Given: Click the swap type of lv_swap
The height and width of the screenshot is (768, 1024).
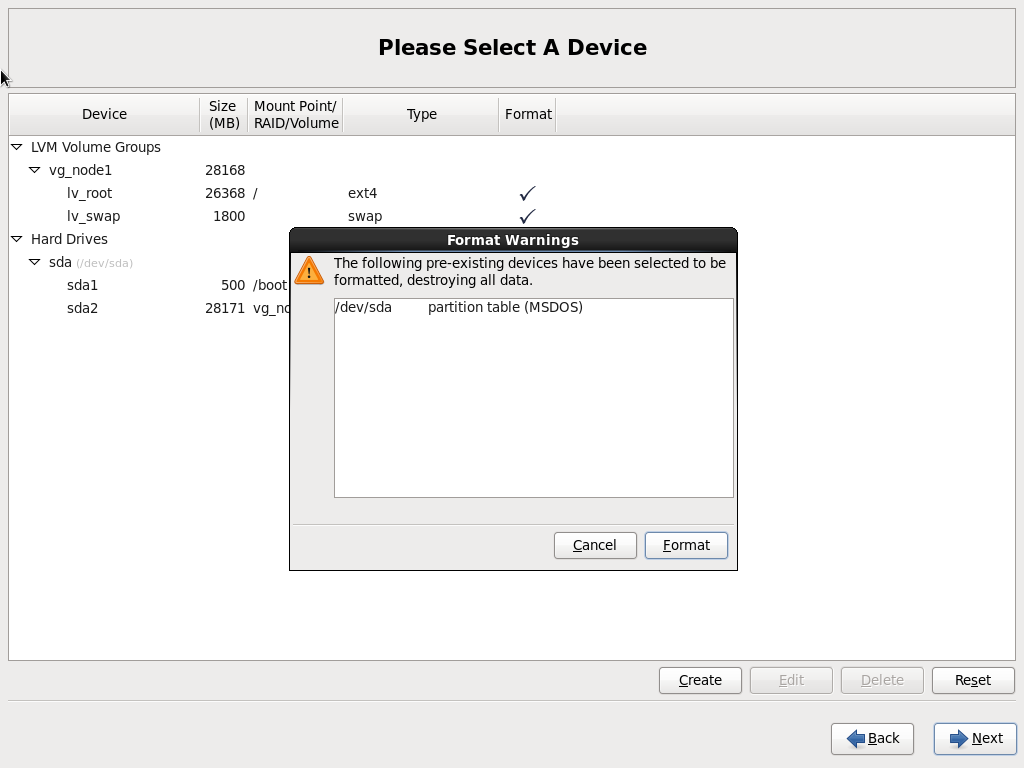Looking at the screenshot, I should pos(365,216).
